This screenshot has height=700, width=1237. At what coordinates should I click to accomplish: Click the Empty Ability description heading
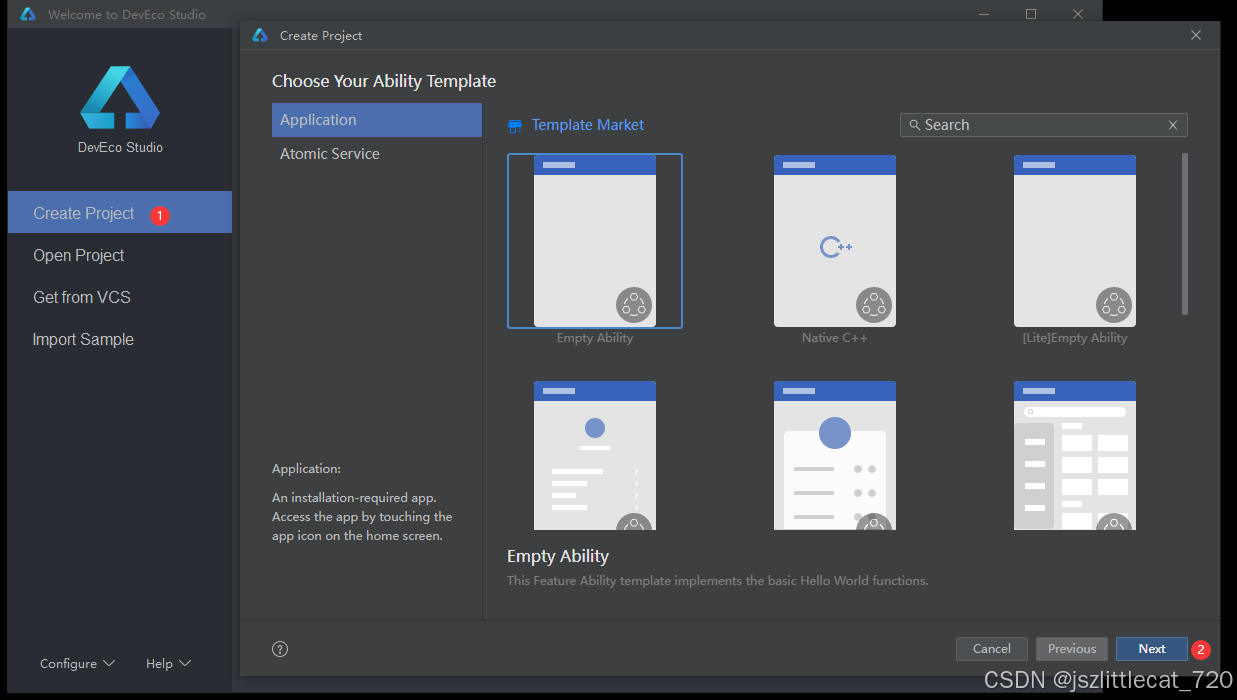tap(558, 556)
